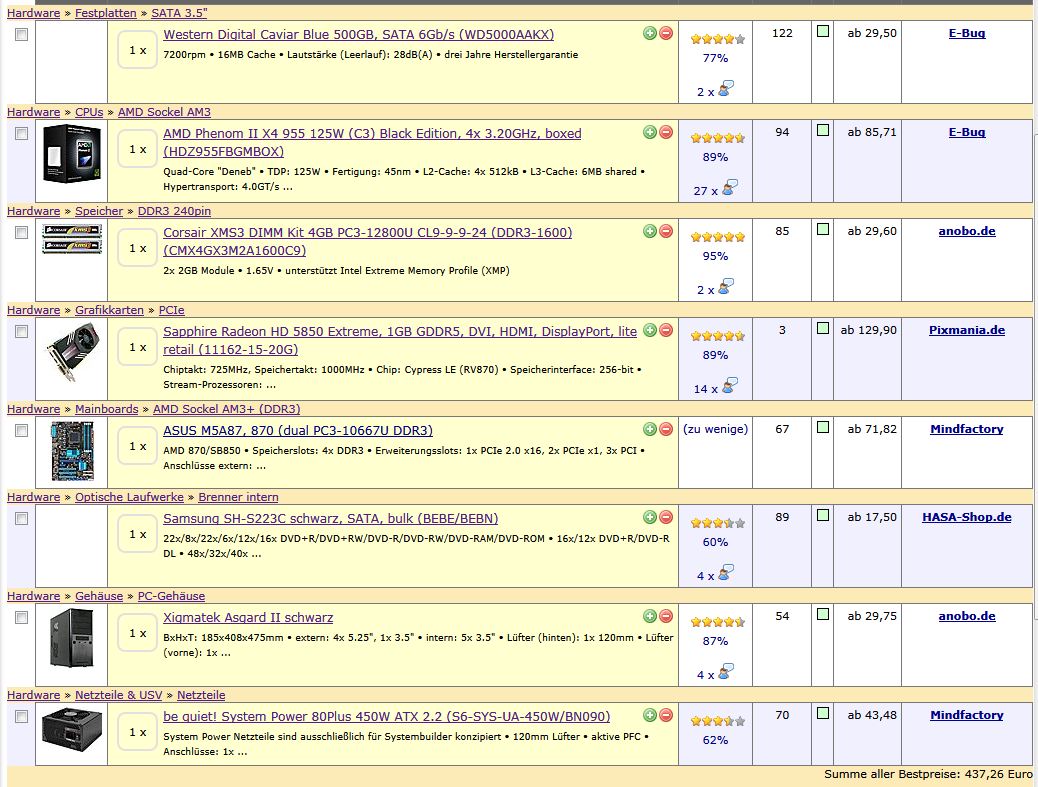Click red minus for Samsung SH-S223C
Image resolution: width=1038 pixels, height=787 pixels.
(x=666, y=517)
